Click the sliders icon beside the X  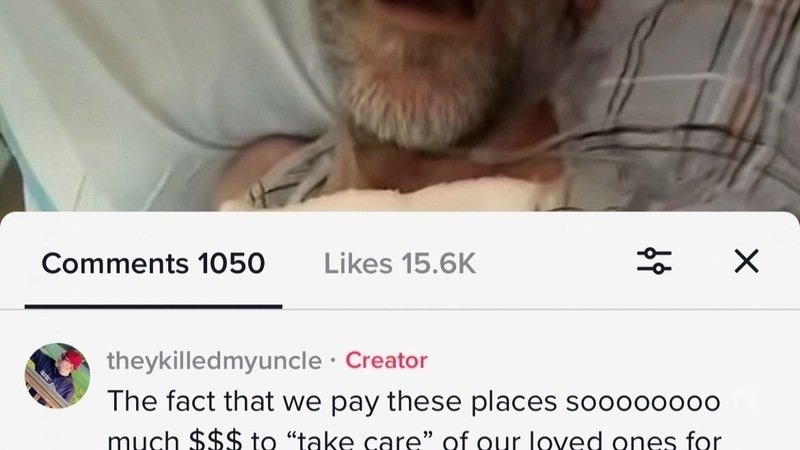point(654,261)
